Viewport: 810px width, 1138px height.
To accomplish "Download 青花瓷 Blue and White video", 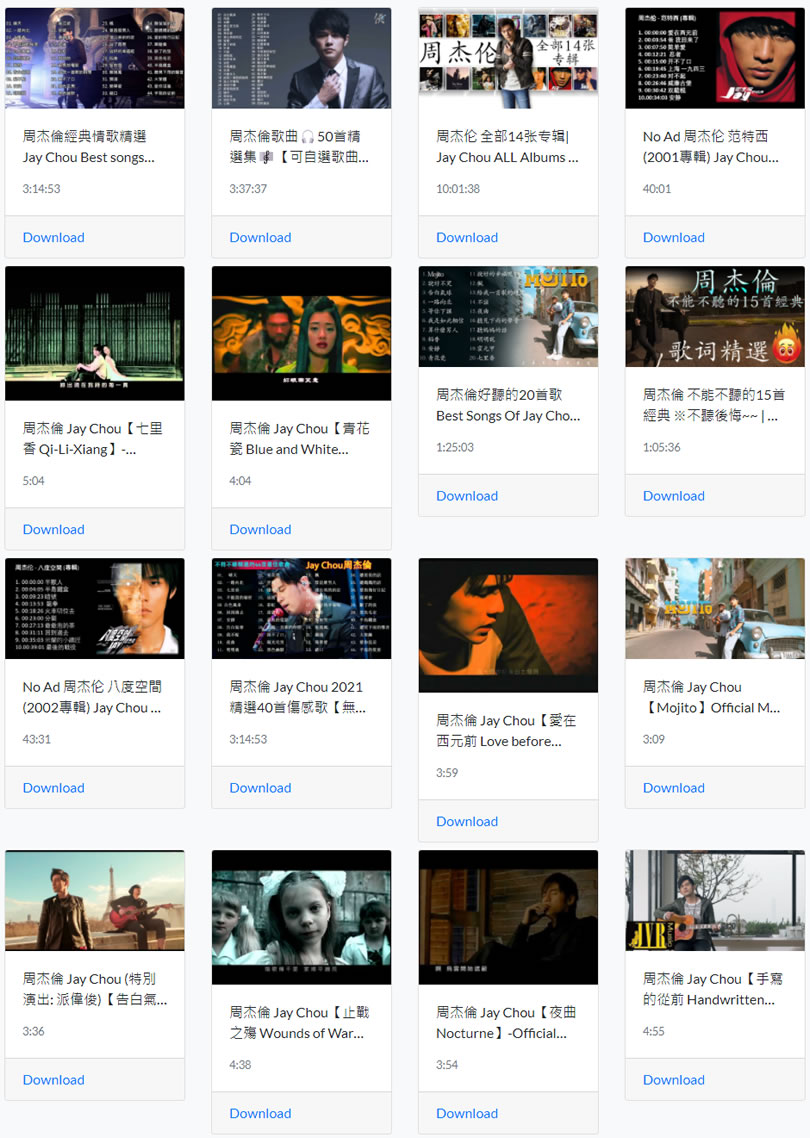I will point(260,529).
